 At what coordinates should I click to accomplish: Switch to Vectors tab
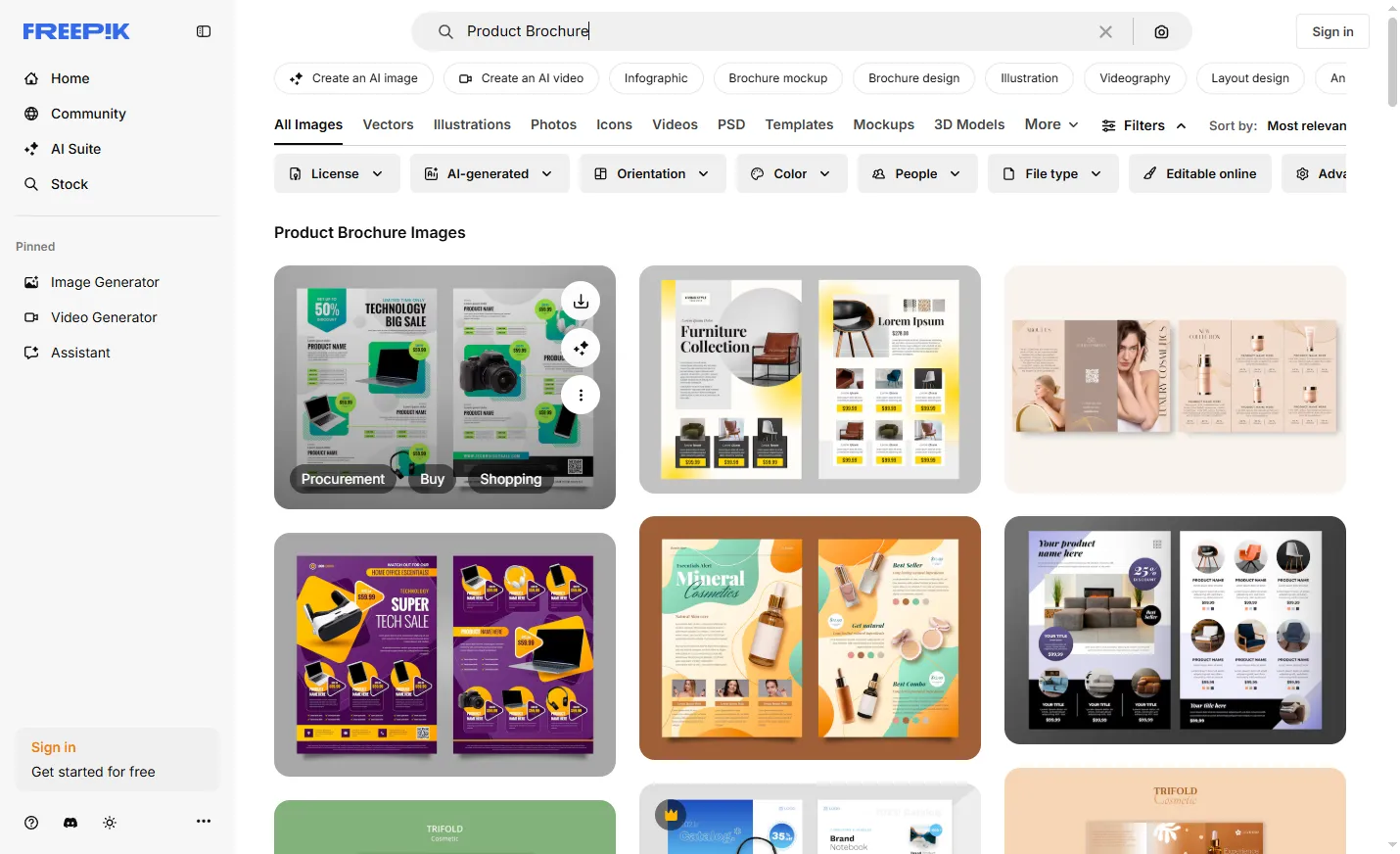pos(388,125)
